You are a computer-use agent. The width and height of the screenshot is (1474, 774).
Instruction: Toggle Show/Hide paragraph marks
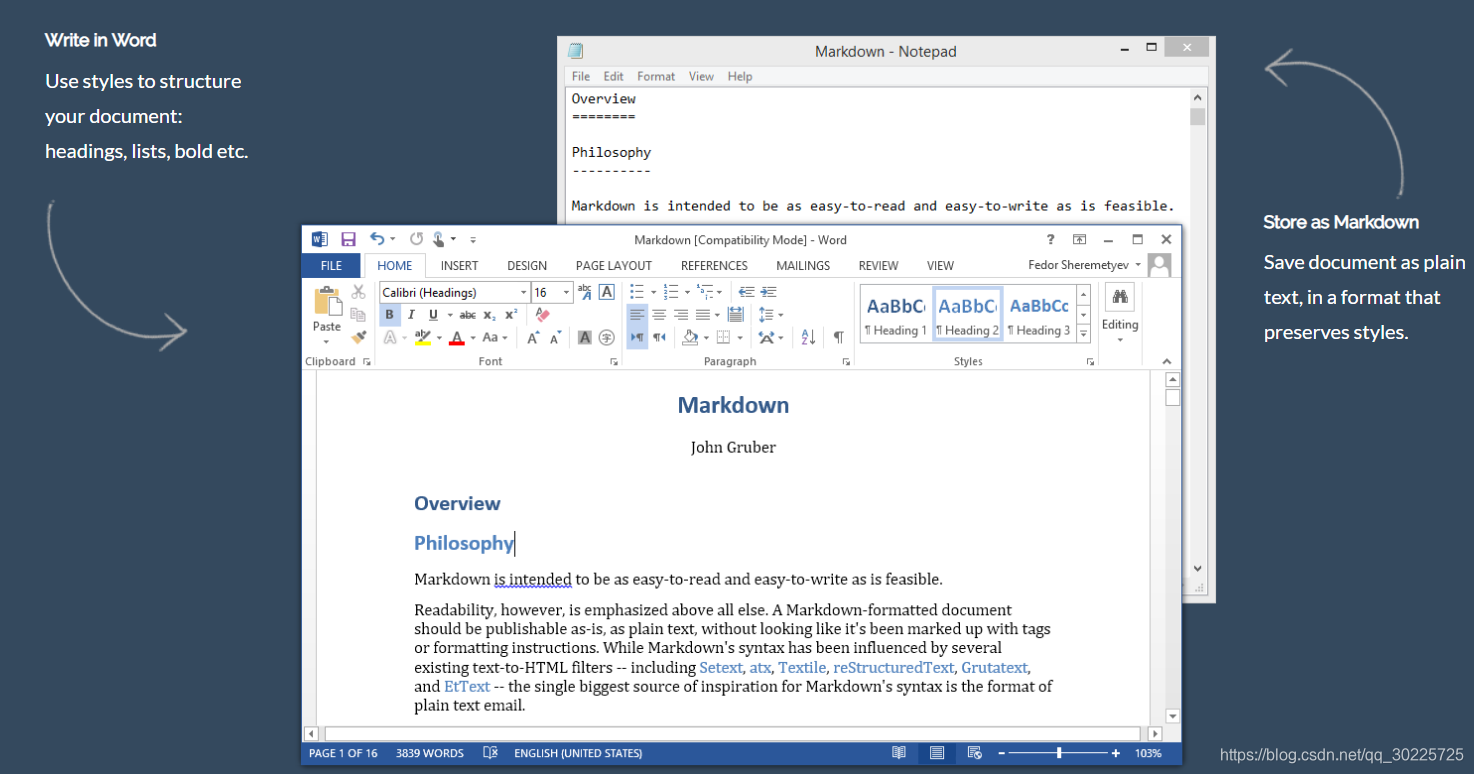point(838,338)
